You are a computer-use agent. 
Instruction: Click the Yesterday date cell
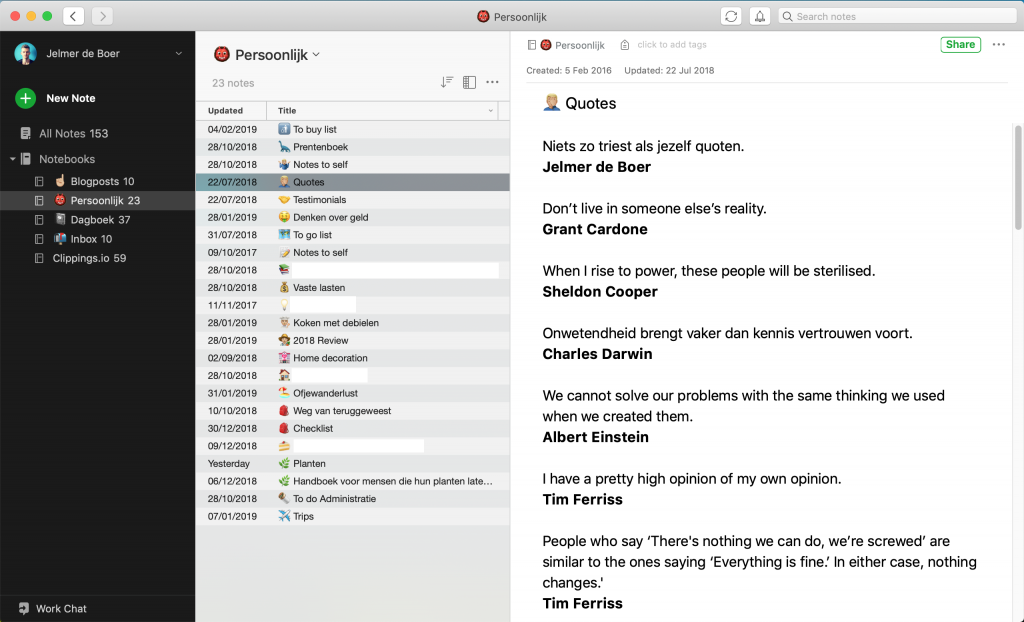click(x=229, y=464)
